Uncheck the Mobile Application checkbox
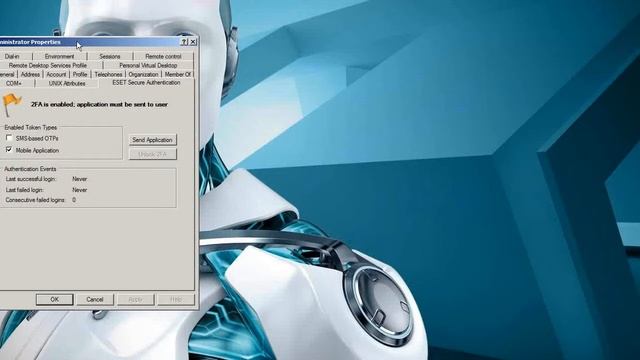The height and width of the screenshot is (360, 640). (9, 150)
